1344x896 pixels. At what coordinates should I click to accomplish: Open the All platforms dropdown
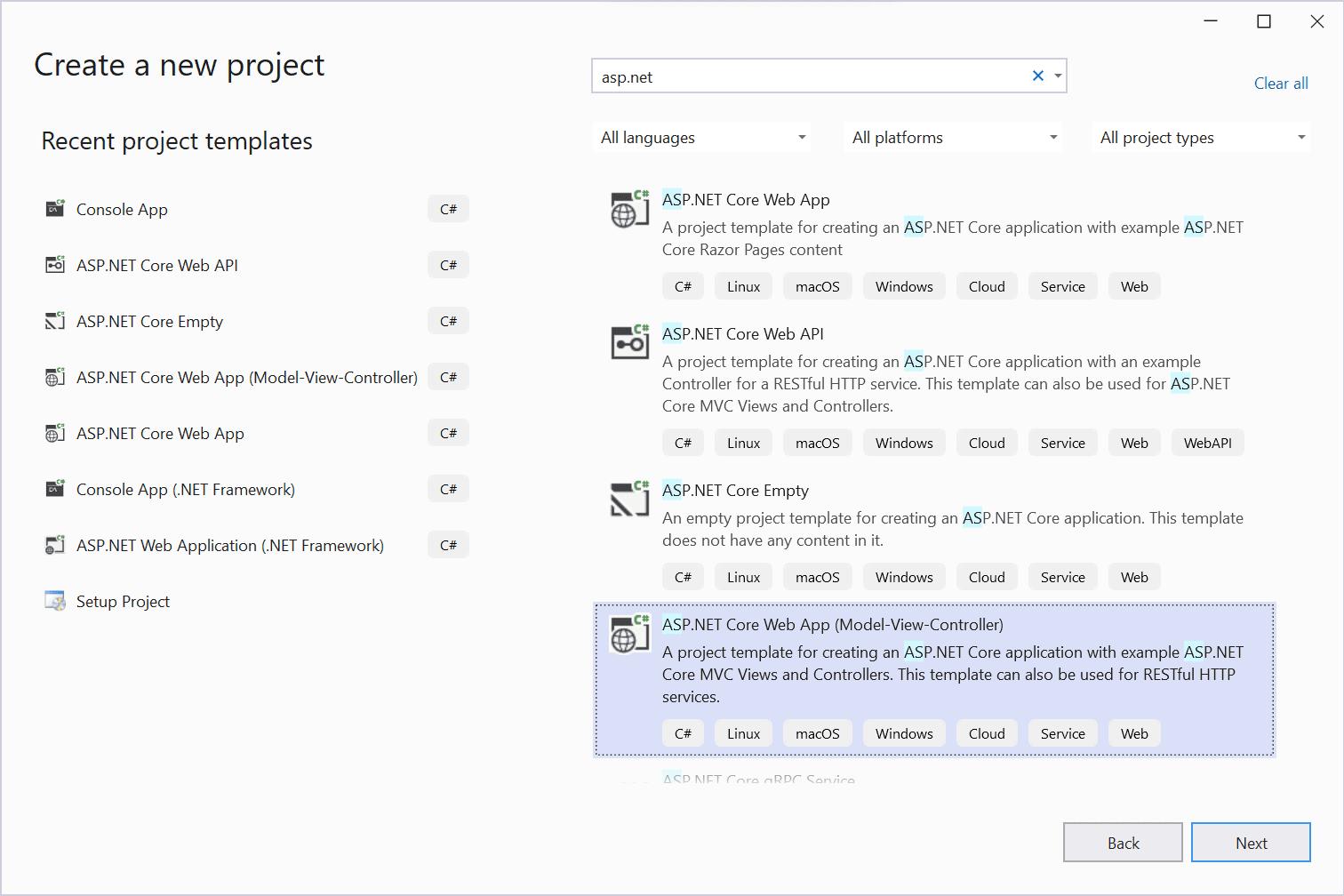click(x=952, y=137)
